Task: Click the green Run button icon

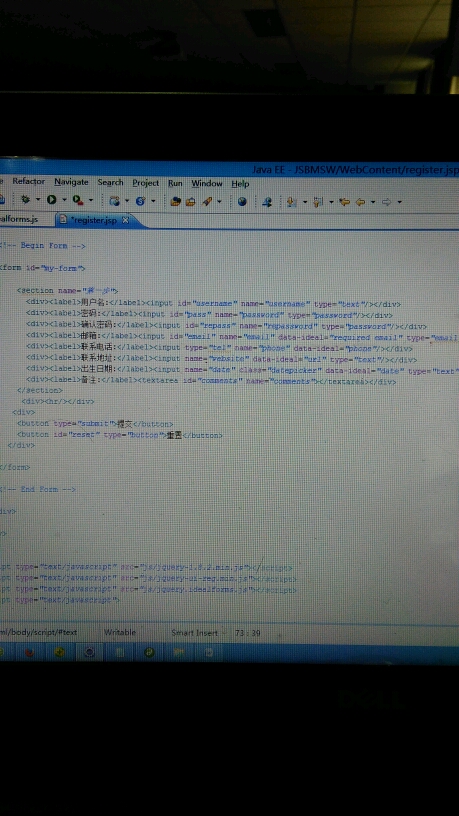Action: tap(52, 200)
